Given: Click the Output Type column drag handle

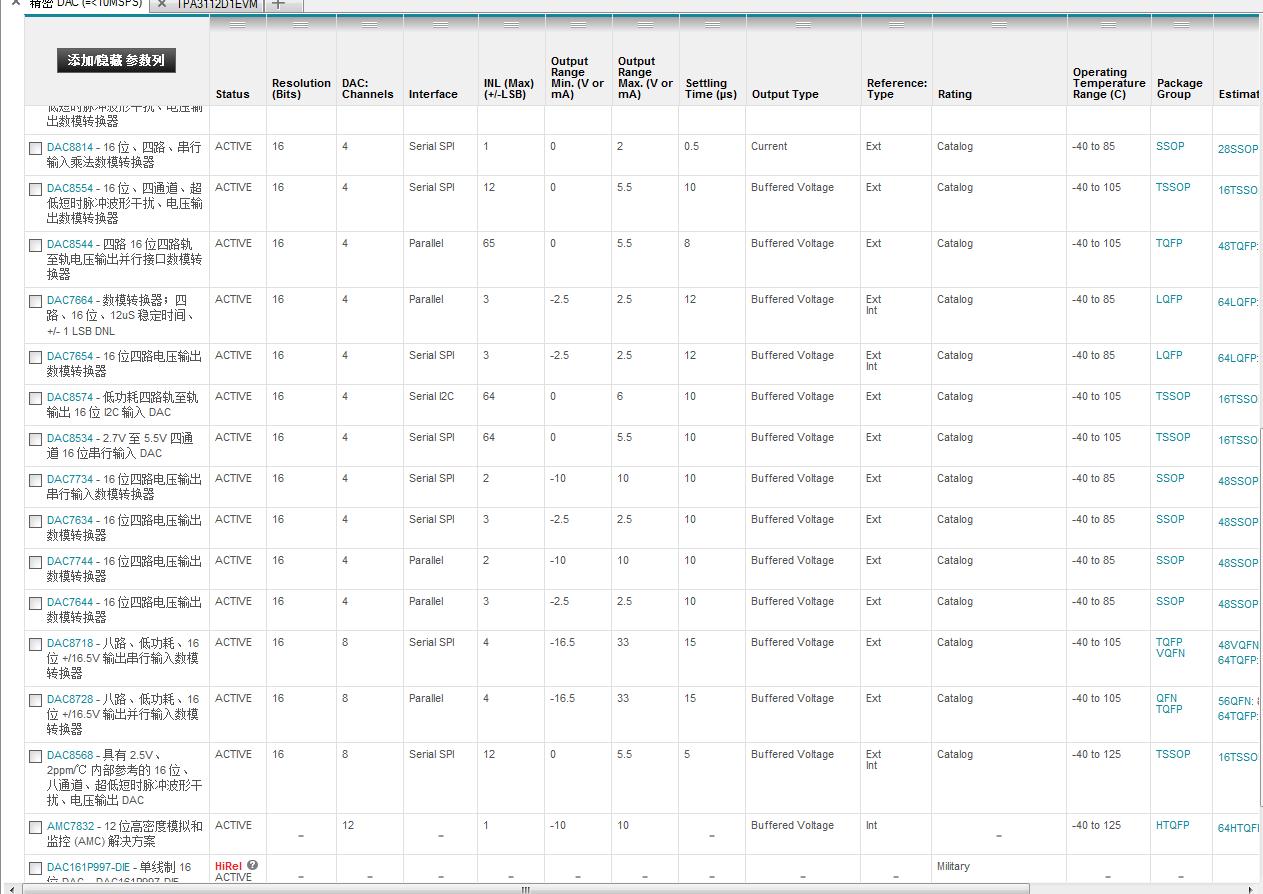Looking at the screenshot, I should [x=803, y=24].
